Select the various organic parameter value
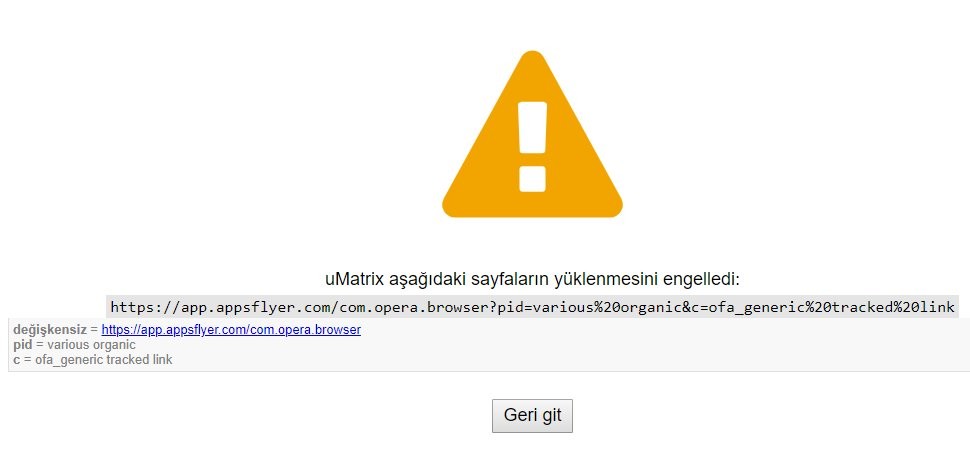970x468 pixels. tap(92, 345)
